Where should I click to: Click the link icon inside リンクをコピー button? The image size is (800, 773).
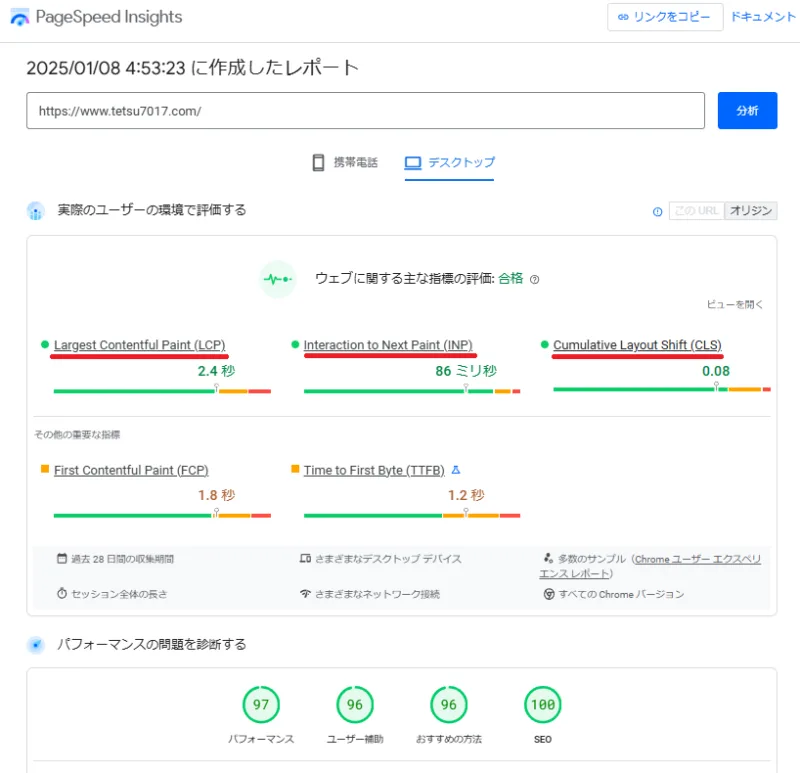pyautogui.click(x=623, y=17)
